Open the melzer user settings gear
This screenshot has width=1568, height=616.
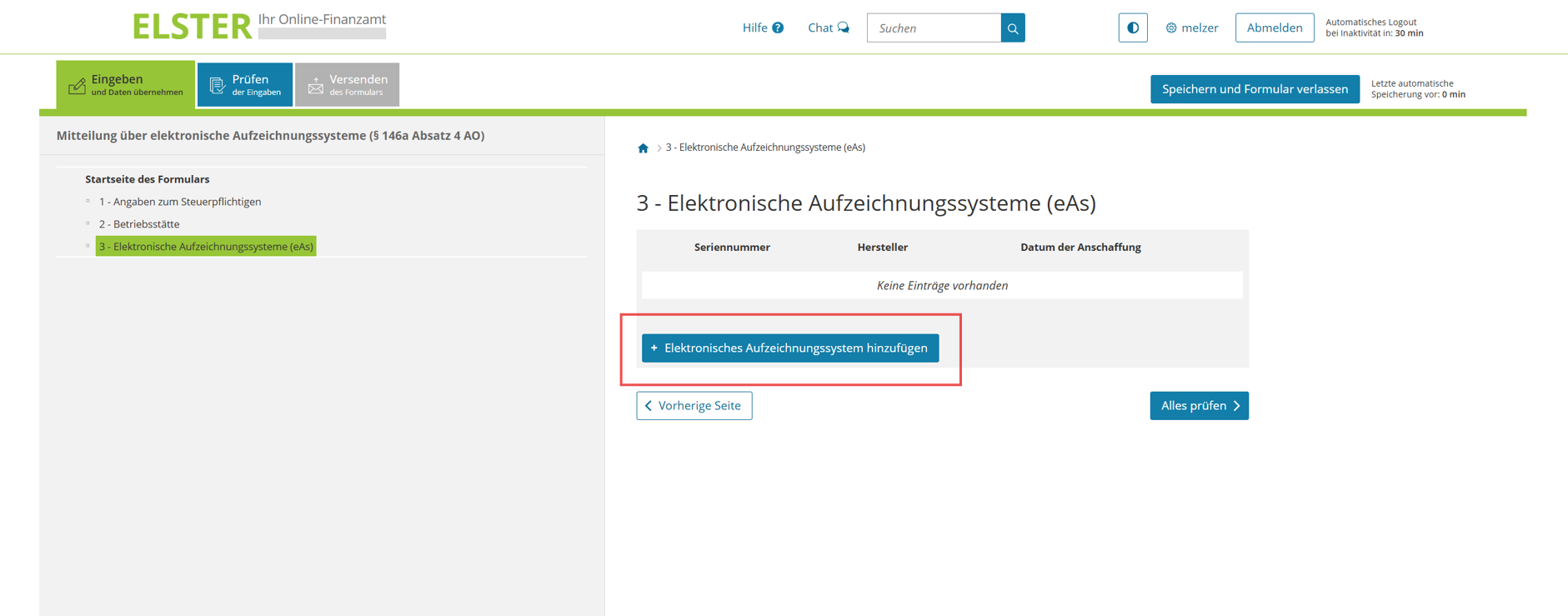[1171, 28]
